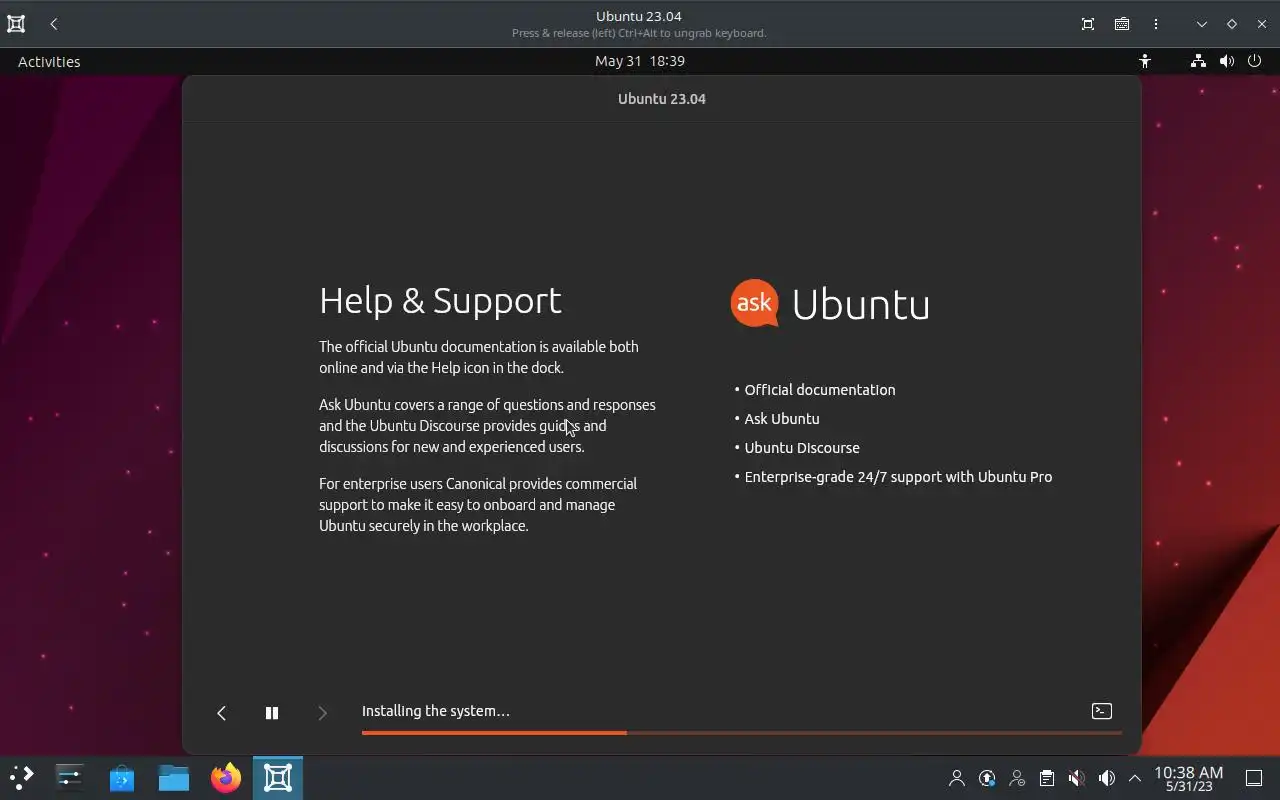
Task: Open the guest power menu icon
Action: coord(1255,61)
